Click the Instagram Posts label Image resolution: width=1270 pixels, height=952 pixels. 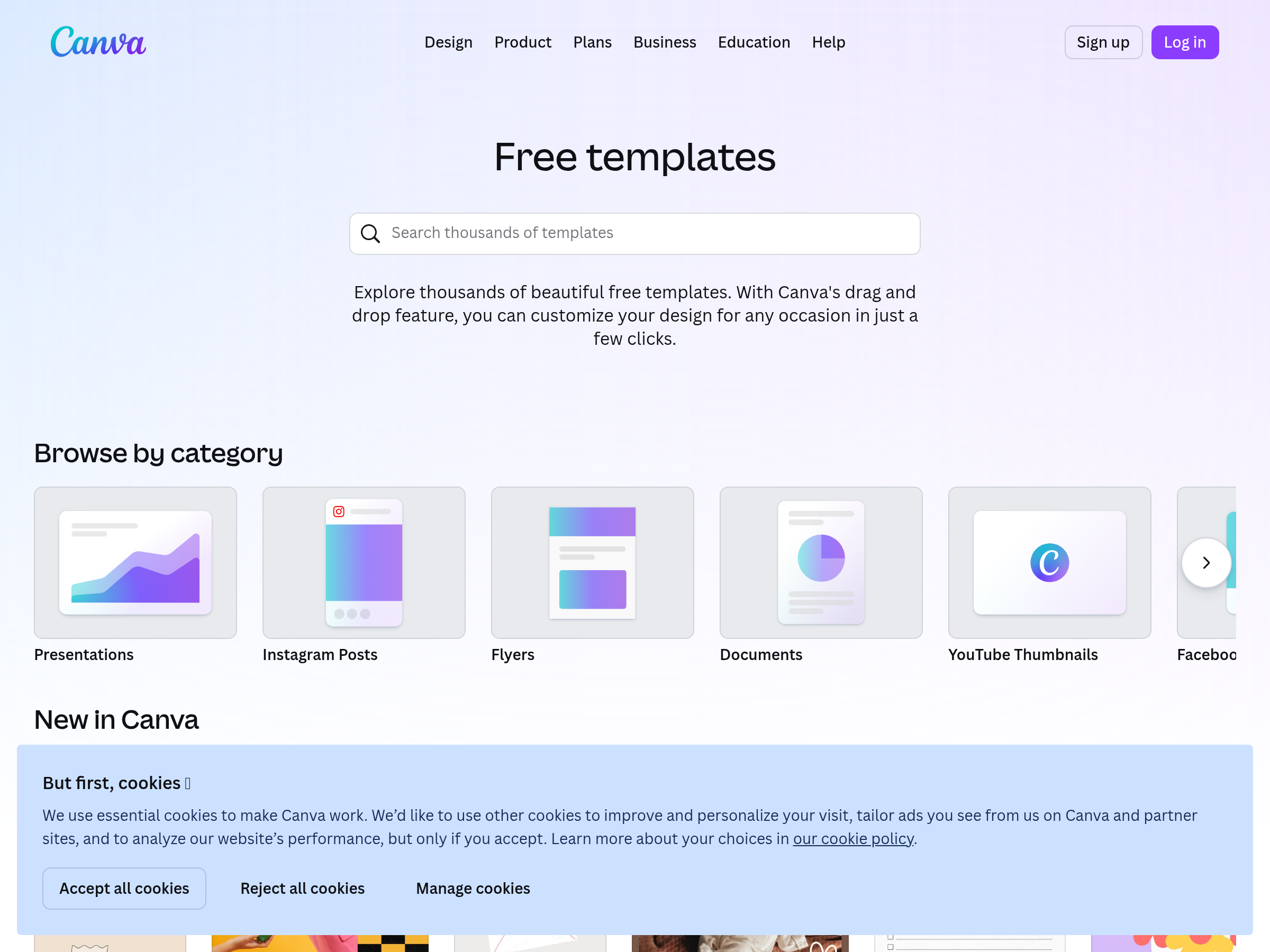click(320, 655)
